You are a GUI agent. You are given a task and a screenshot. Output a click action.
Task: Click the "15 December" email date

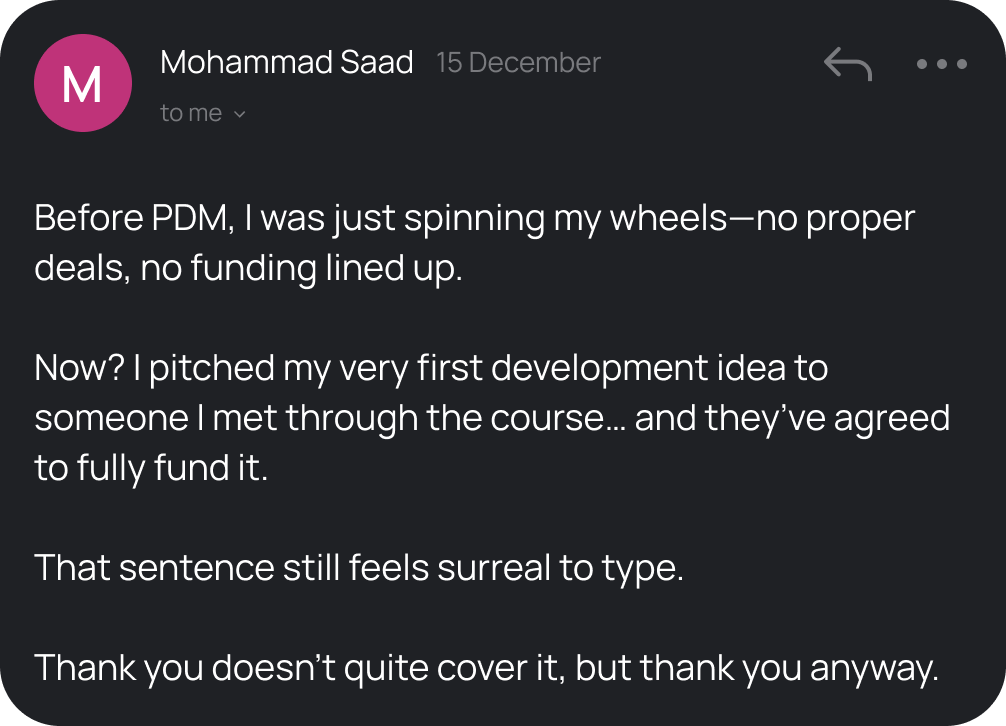point(518,62)
